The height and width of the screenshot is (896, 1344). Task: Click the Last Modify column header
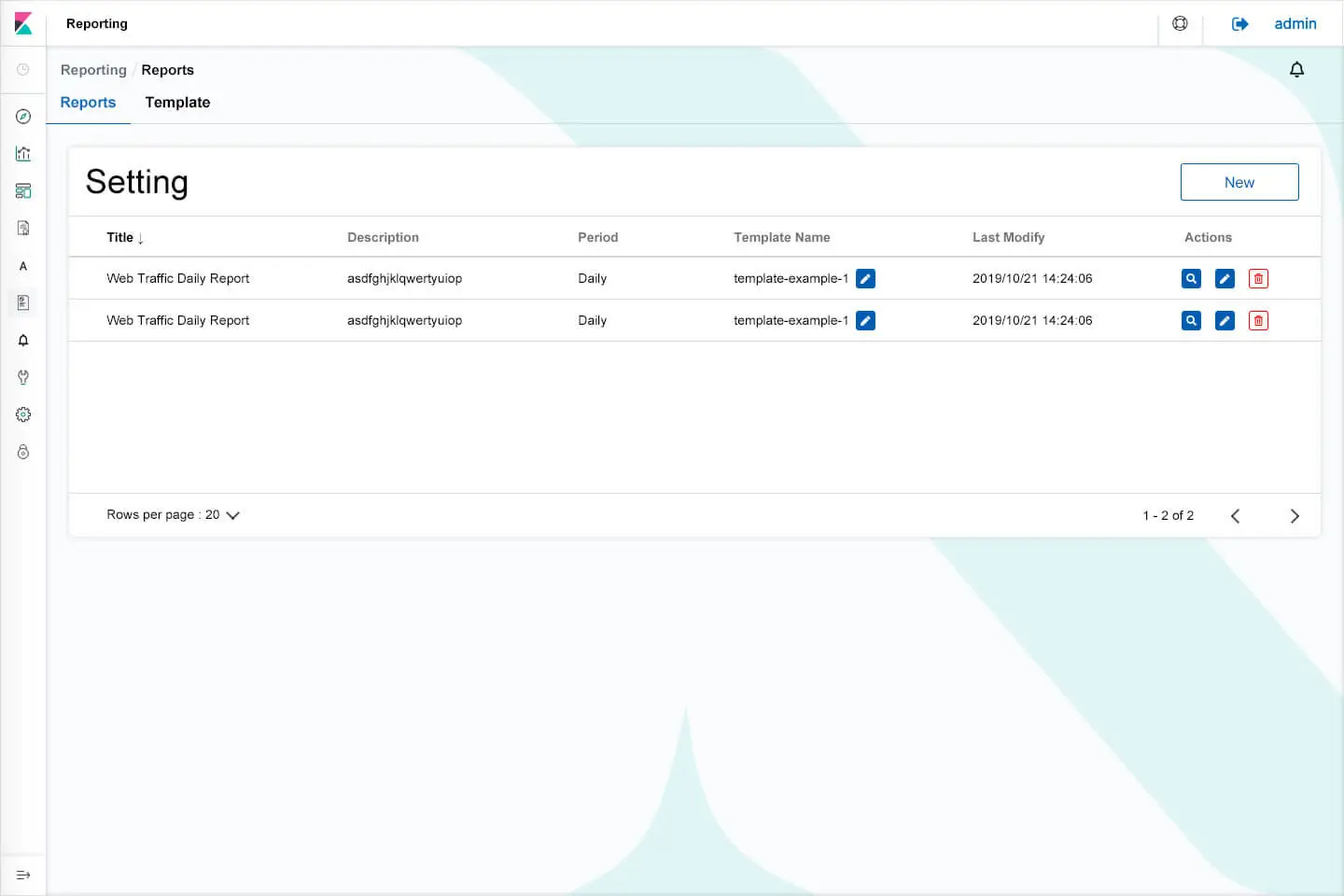[x=1009, y=237]
